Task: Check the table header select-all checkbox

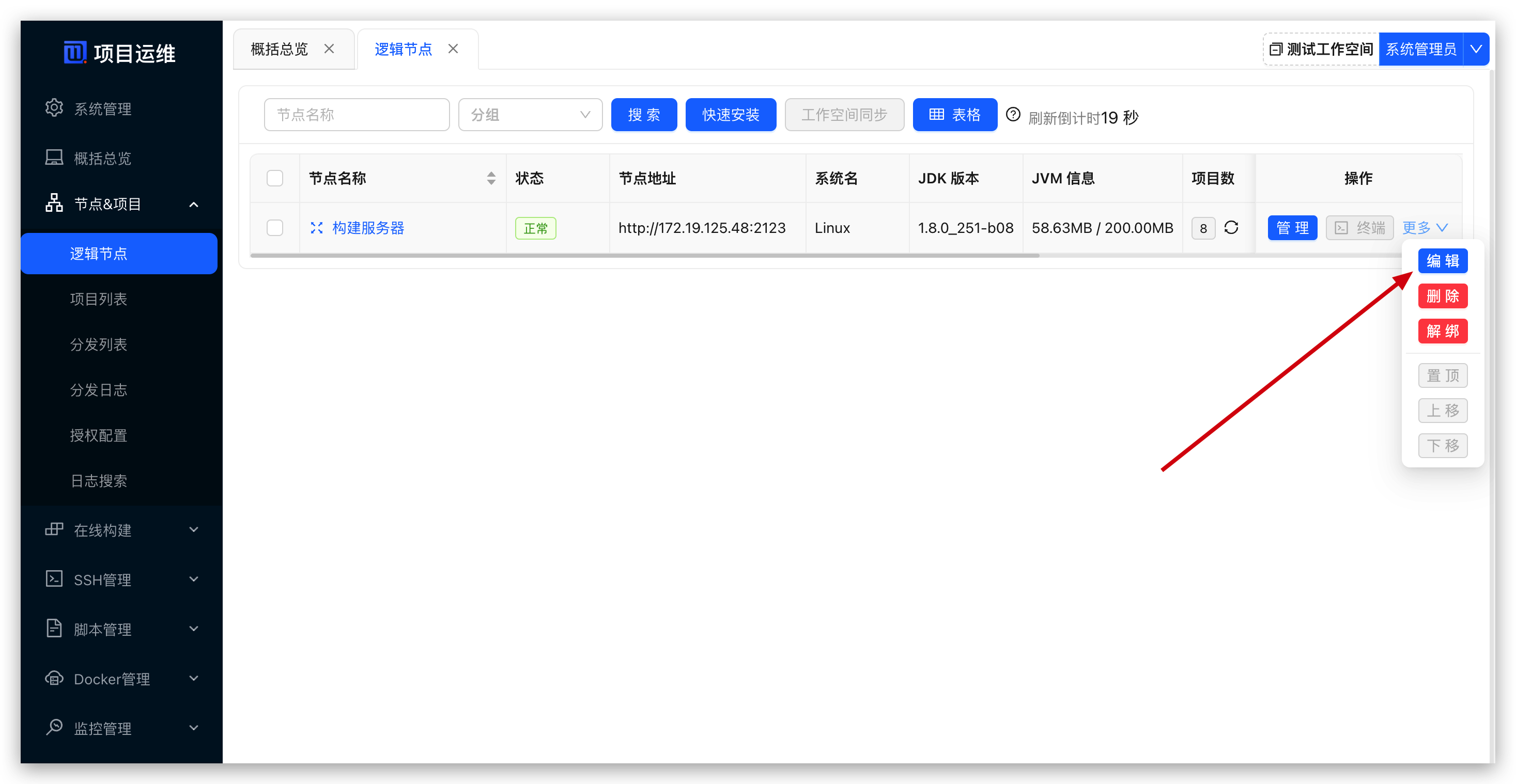Action: coord(274,178)
